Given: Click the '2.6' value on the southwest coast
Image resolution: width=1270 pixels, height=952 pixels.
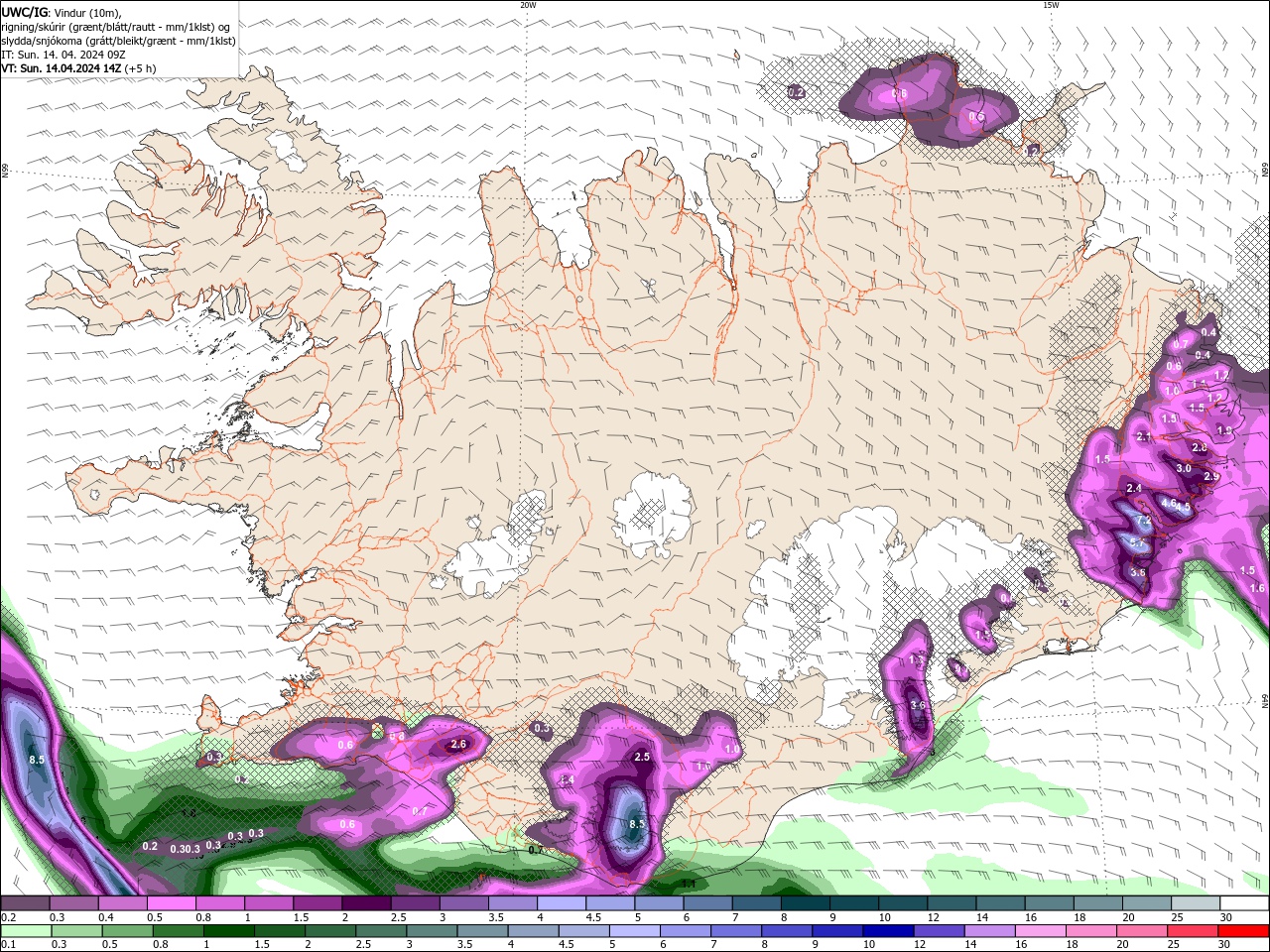Looking at the screenshot, I should 458,744.
